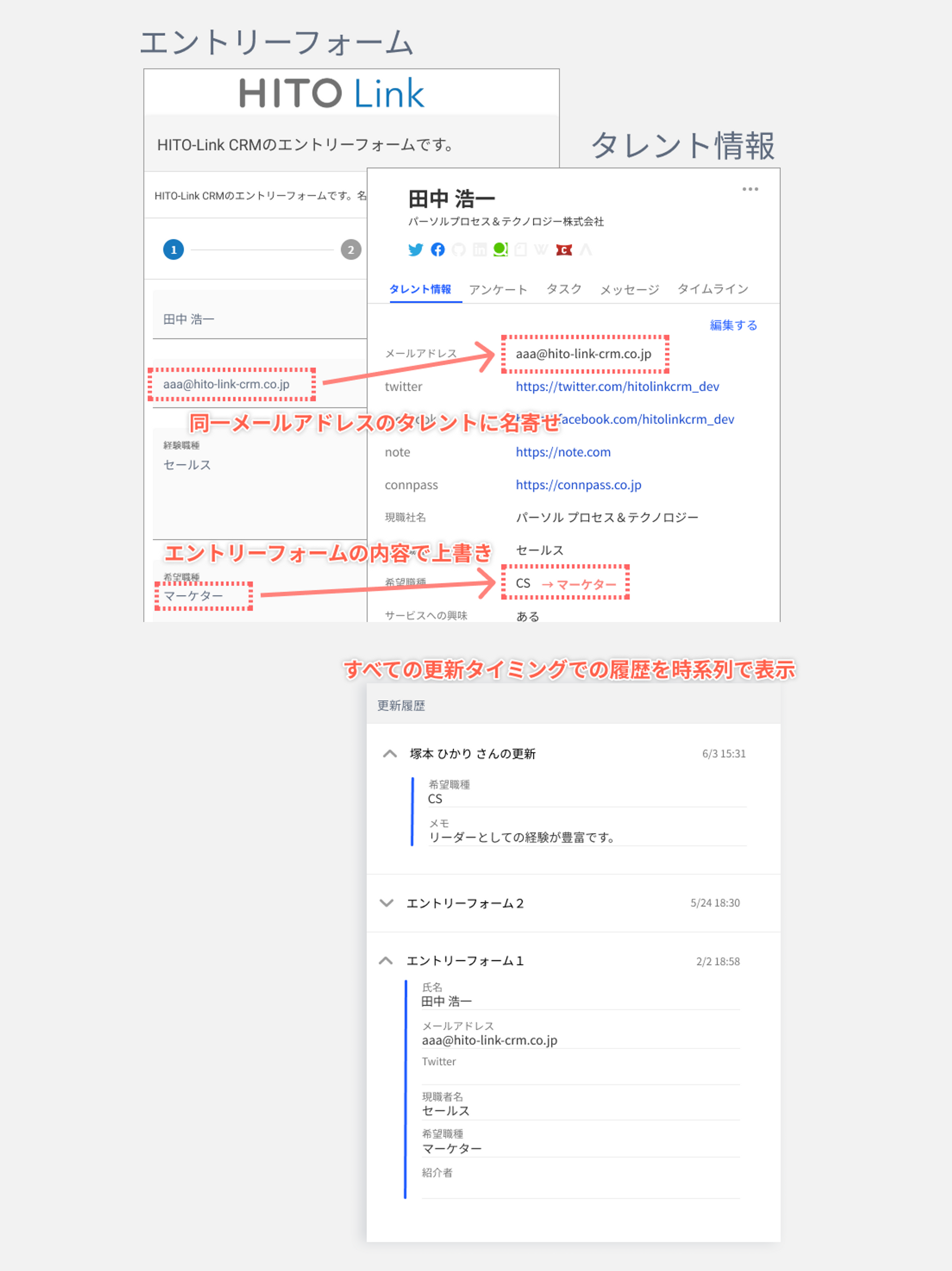Open the Twitter profile icon

click(x=416, y=249)
